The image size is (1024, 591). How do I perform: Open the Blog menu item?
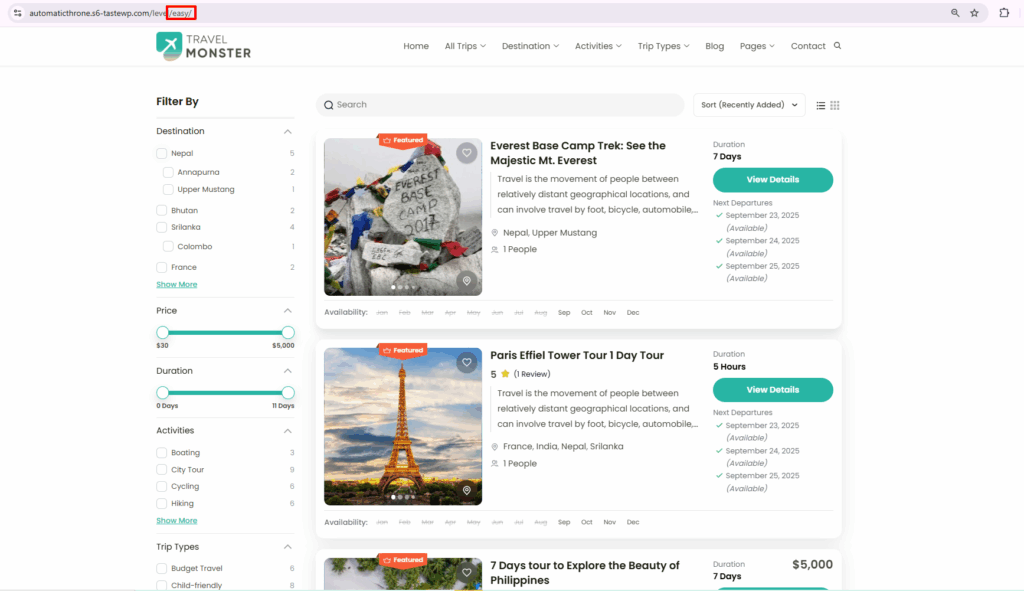point(714,46)
